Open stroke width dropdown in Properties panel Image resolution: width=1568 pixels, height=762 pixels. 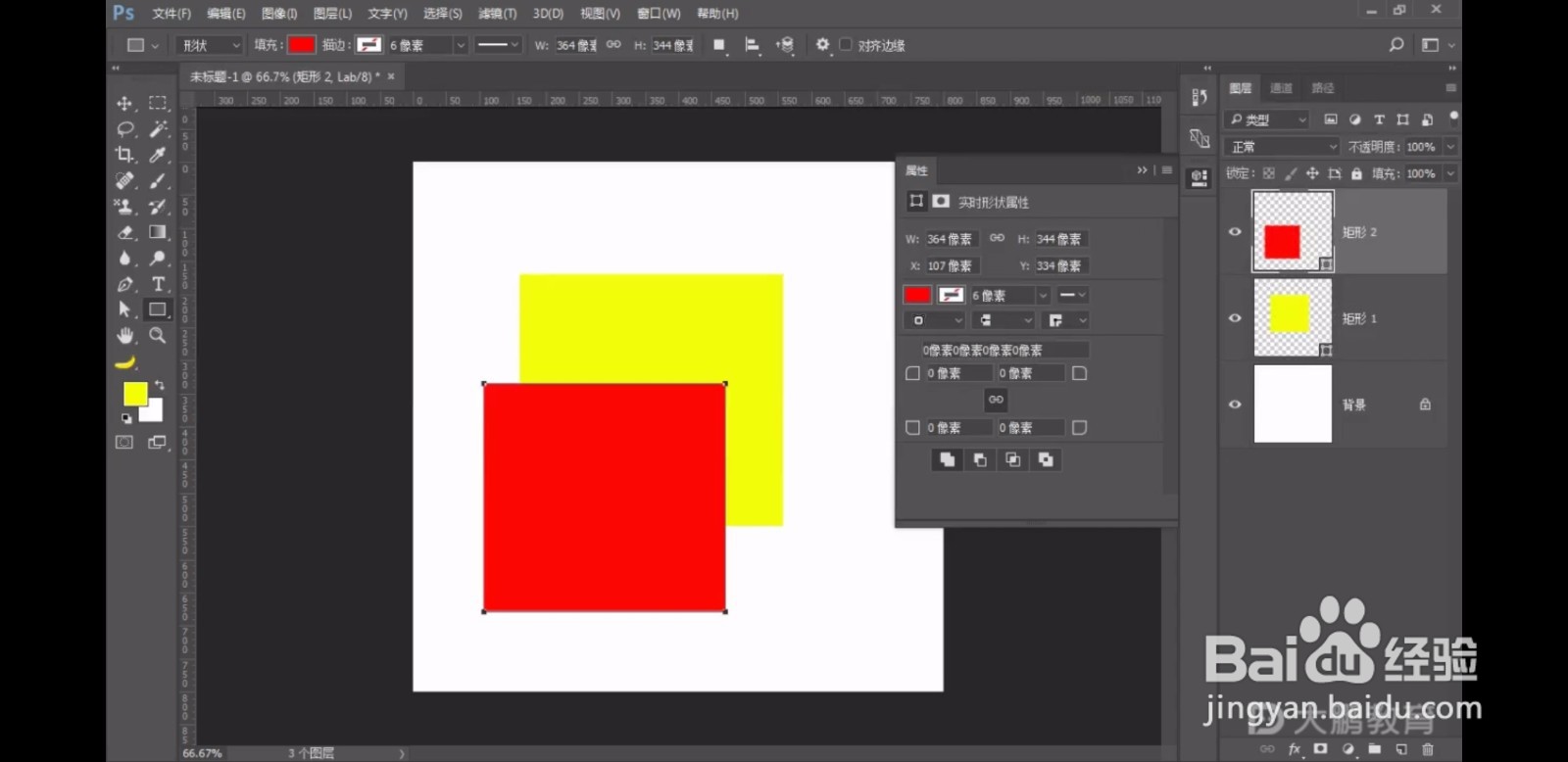pos(1043,295)
